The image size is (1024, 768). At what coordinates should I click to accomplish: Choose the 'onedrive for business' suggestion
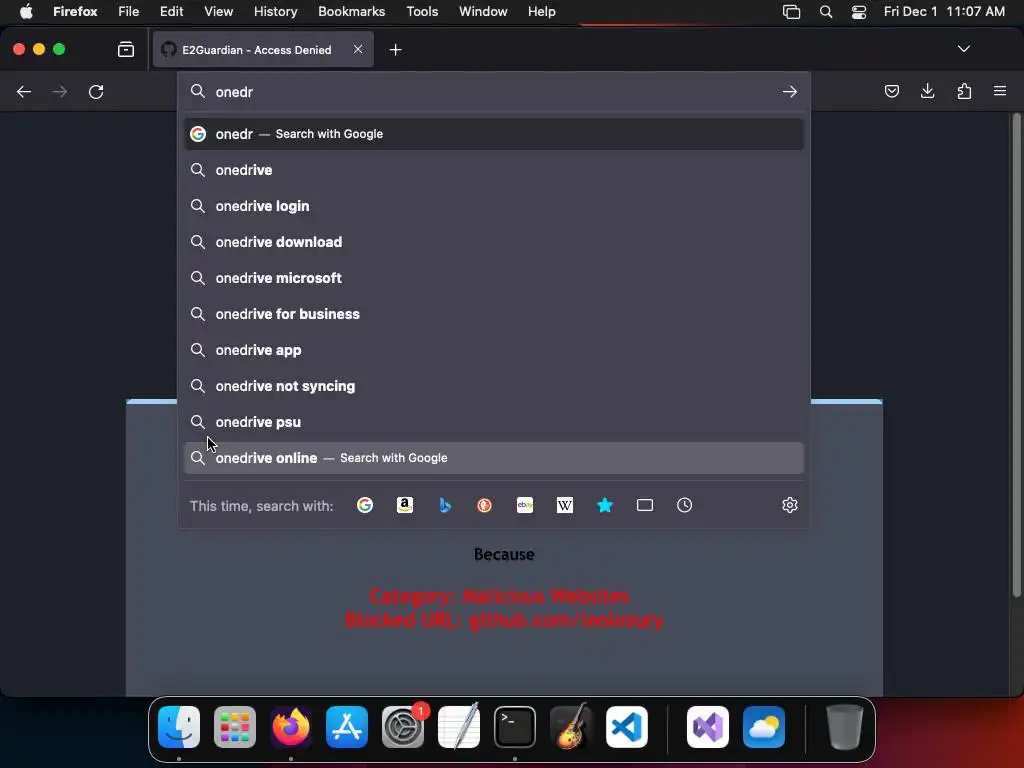click(494, 313)
